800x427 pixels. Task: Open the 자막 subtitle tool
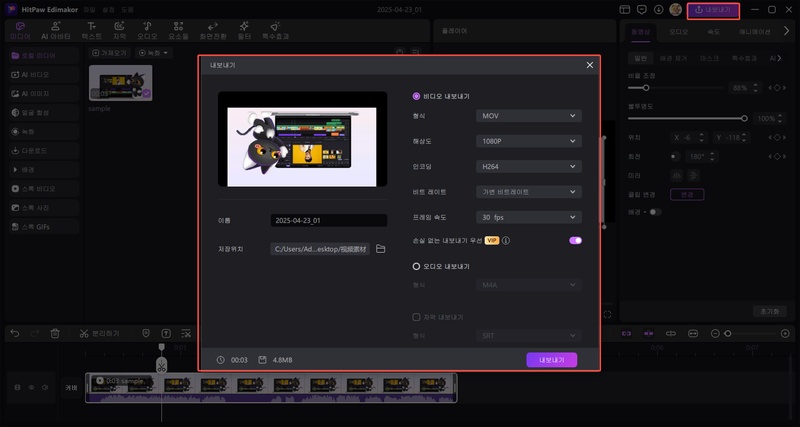pos(119,31)
